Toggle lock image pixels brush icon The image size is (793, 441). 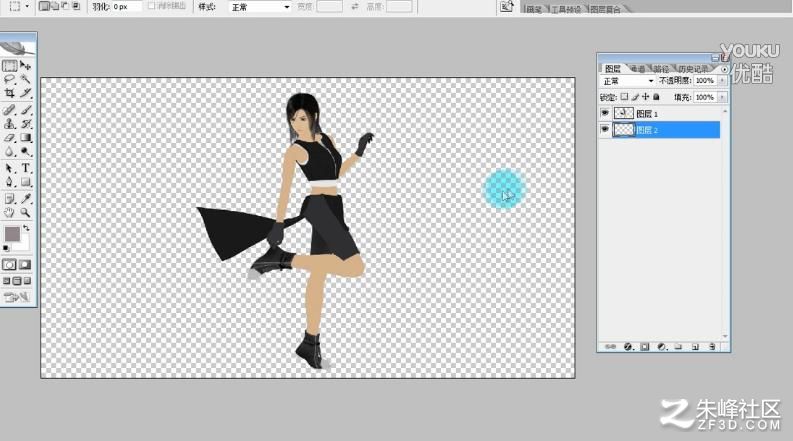635,97
